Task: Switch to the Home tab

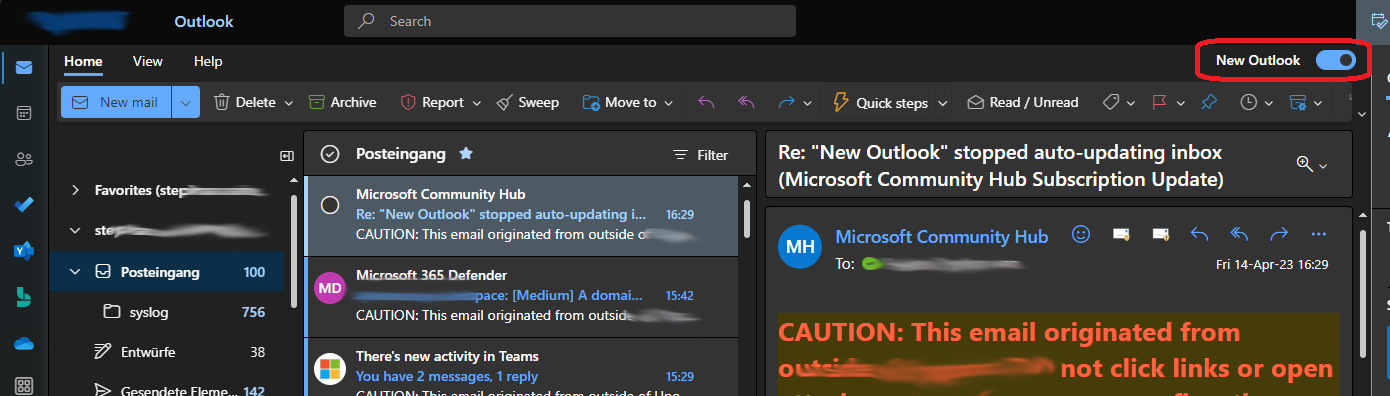Action: tap(83, 61)
